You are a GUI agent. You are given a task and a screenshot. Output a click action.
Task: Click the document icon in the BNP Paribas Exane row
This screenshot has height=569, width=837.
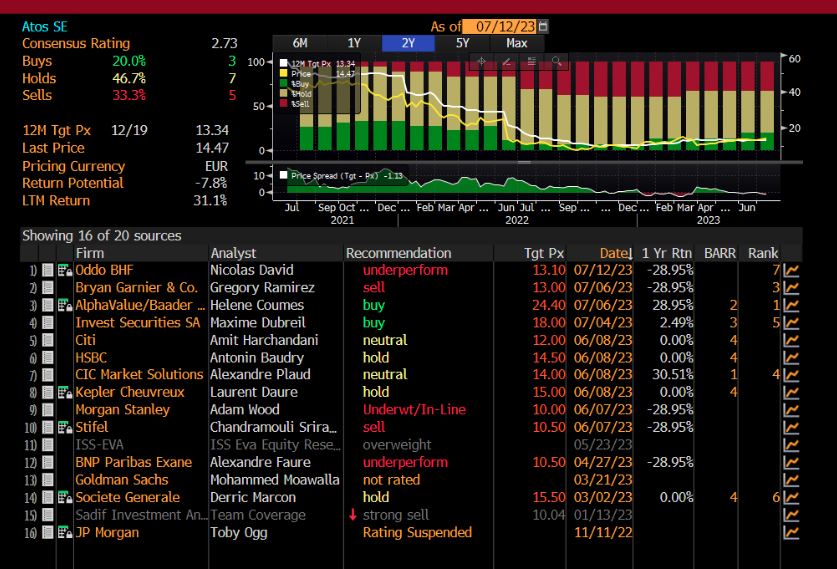pyautogui.click(x=48, y=463)
